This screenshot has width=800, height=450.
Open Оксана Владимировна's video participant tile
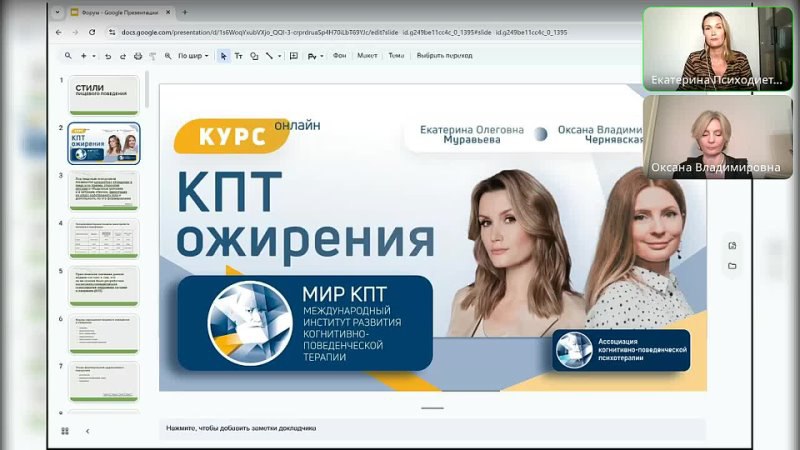click(717, 137)
